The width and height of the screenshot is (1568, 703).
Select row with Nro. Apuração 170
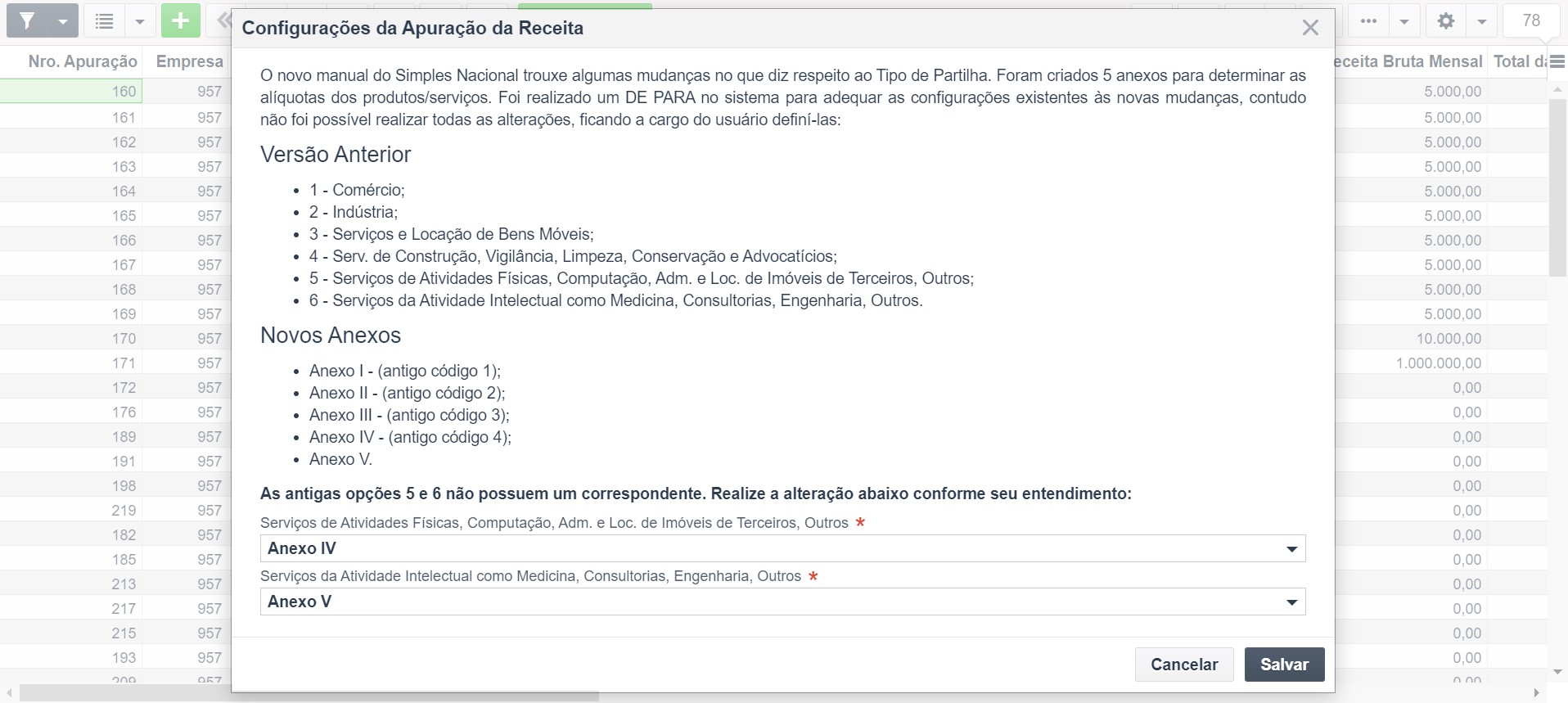[x=71, y=338]
